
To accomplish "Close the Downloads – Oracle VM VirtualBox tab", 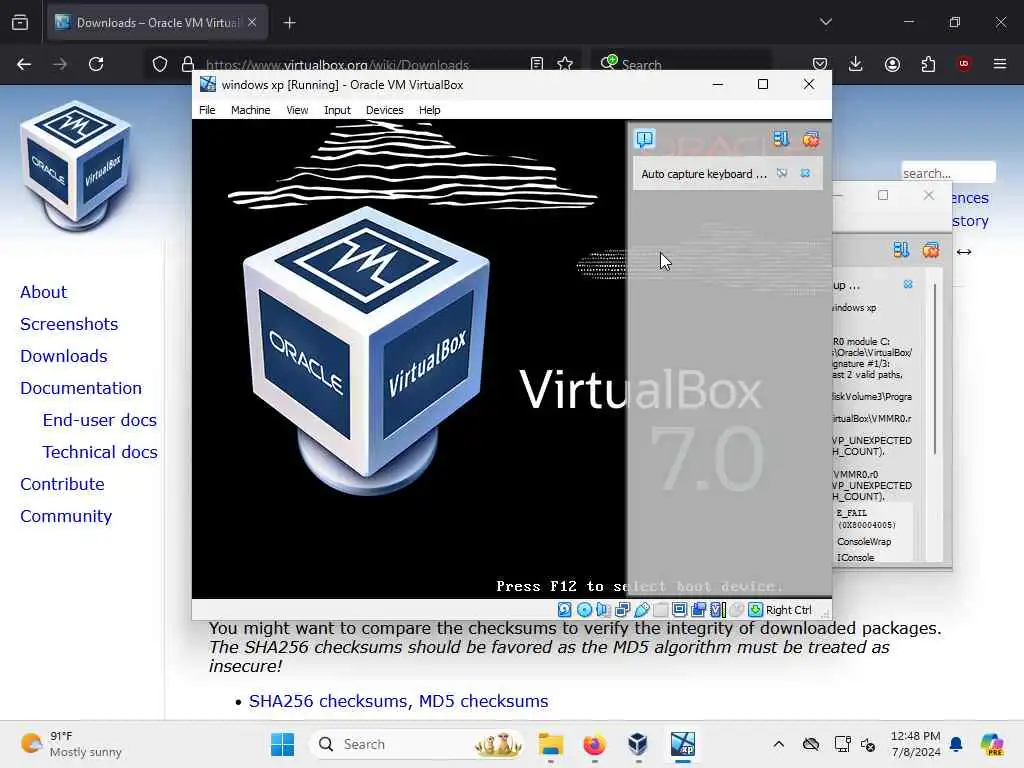I will 252,23.
